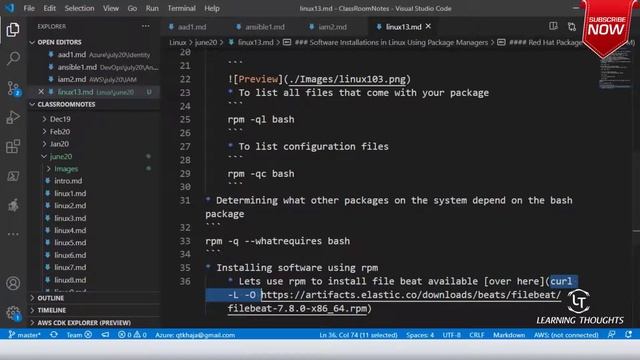Click june20 in the breadcrumb path

click(x=206, y=42)
